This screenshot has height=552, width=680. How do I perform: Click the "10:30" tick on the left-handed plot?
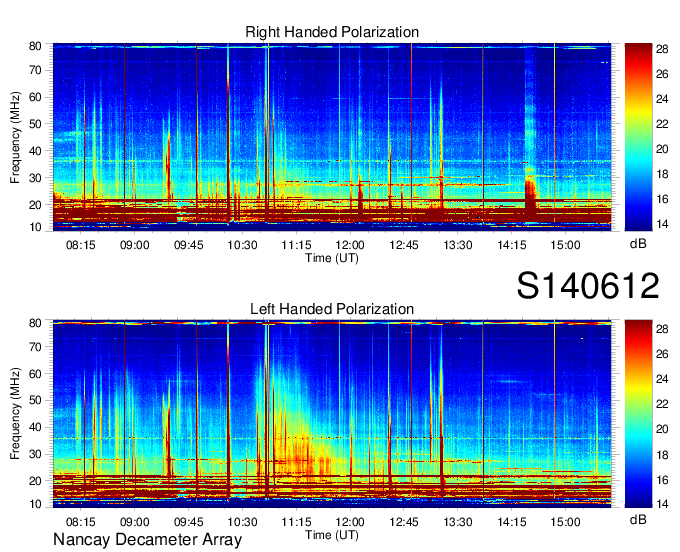click(x=242, y=522)
